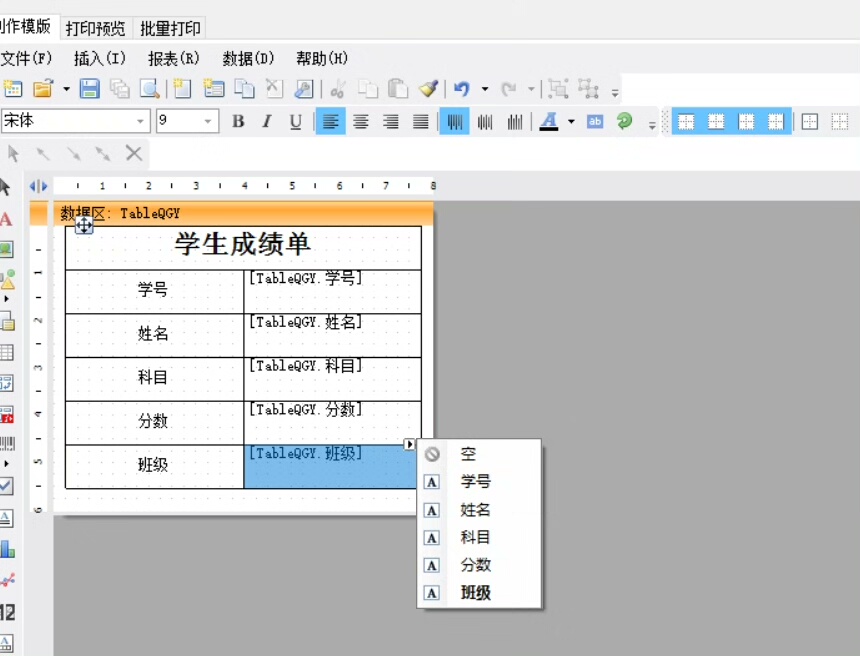The width and height of the screenshot is (860, 656).
Task: Click the format painter brush icon
Action: pos(428,89)
